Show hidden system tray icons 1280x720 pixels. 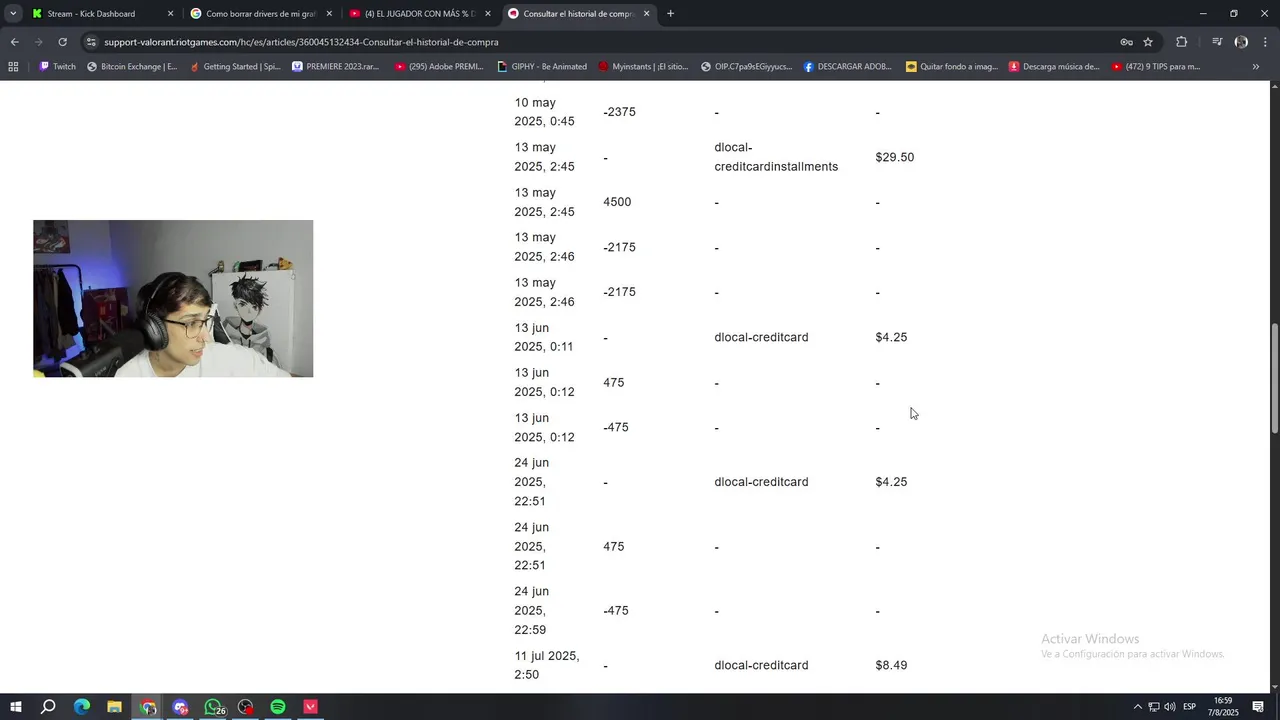[x=1137, y=707]
